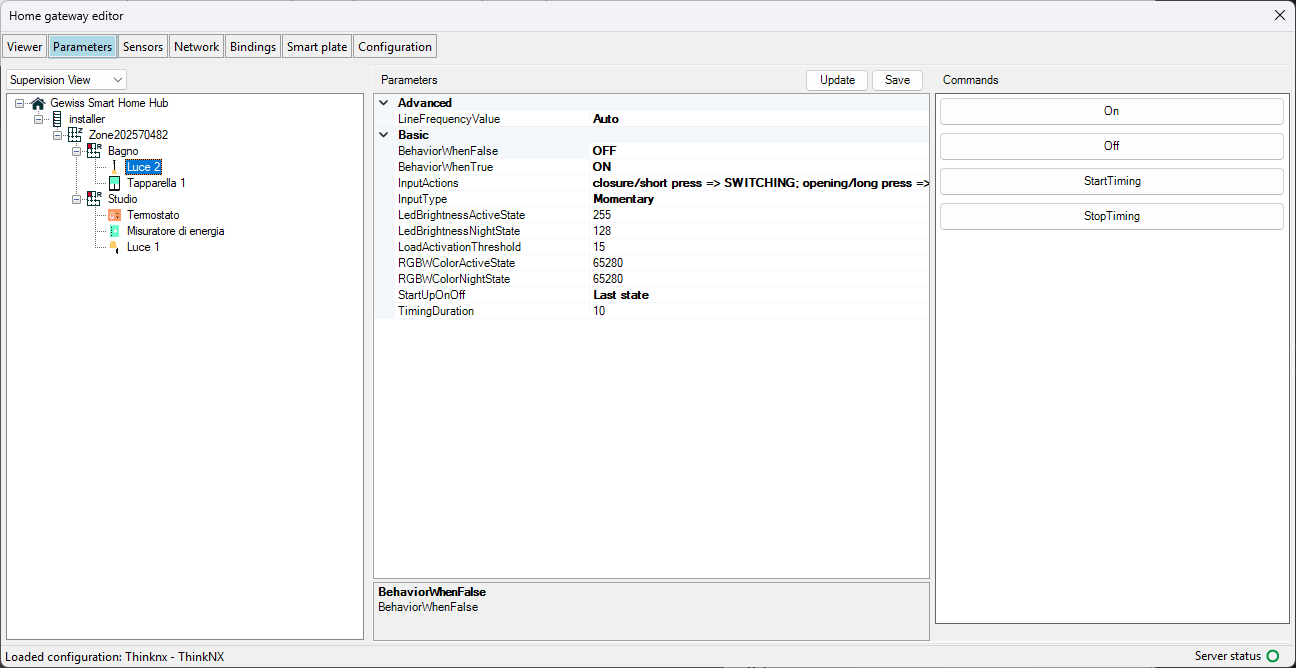This screenshot has height=668, width=1296.
Task: Click the Zone202570482 zone icon
Action: point(75,135)
